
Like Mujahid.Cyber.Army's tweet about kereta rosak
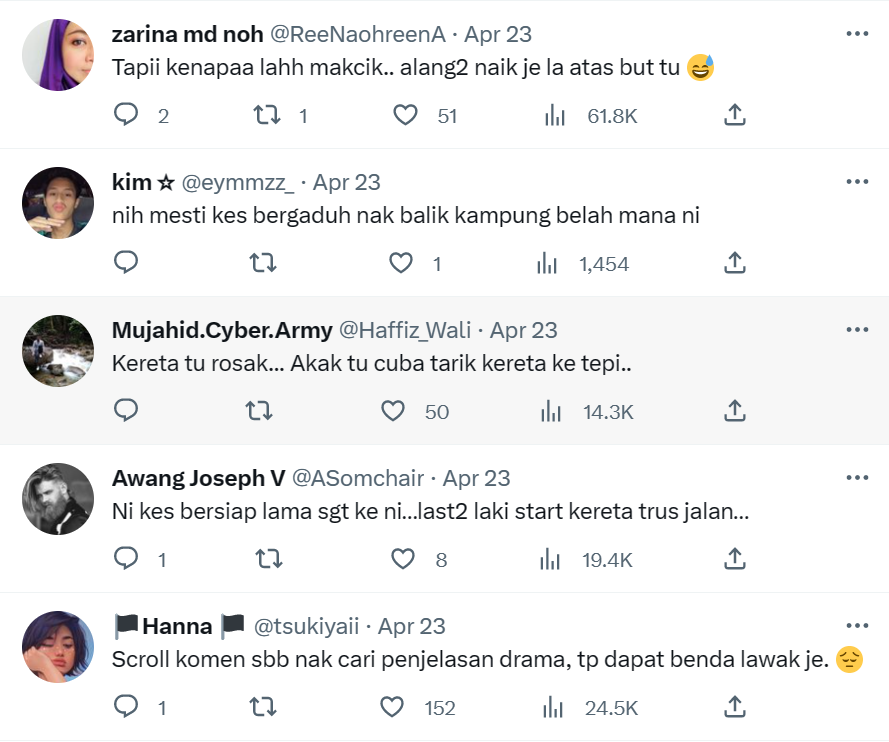[x=393, y=411]
